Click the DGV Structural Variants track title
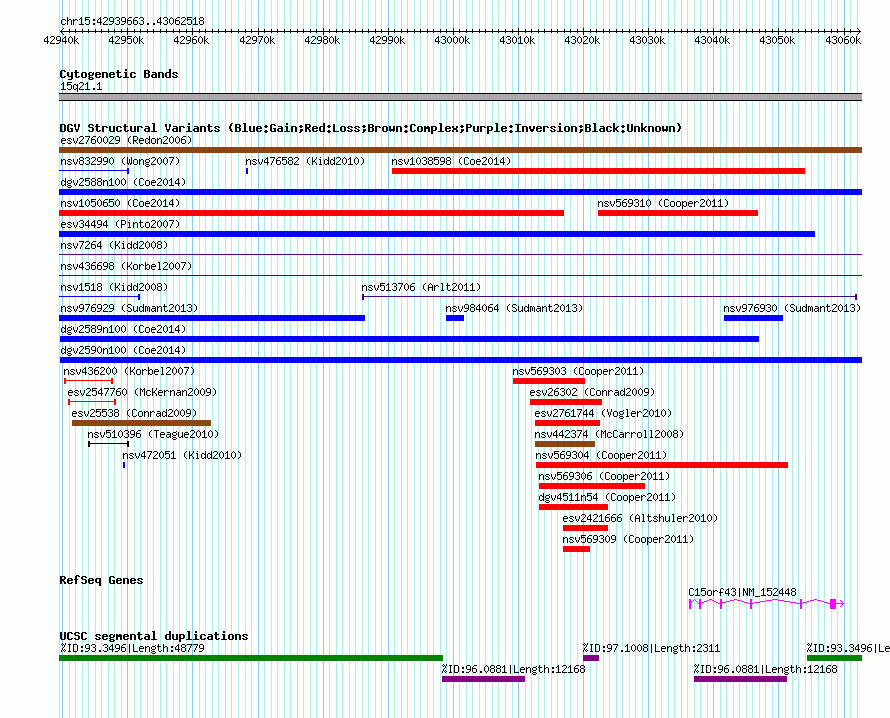 [x=371, y=128]
